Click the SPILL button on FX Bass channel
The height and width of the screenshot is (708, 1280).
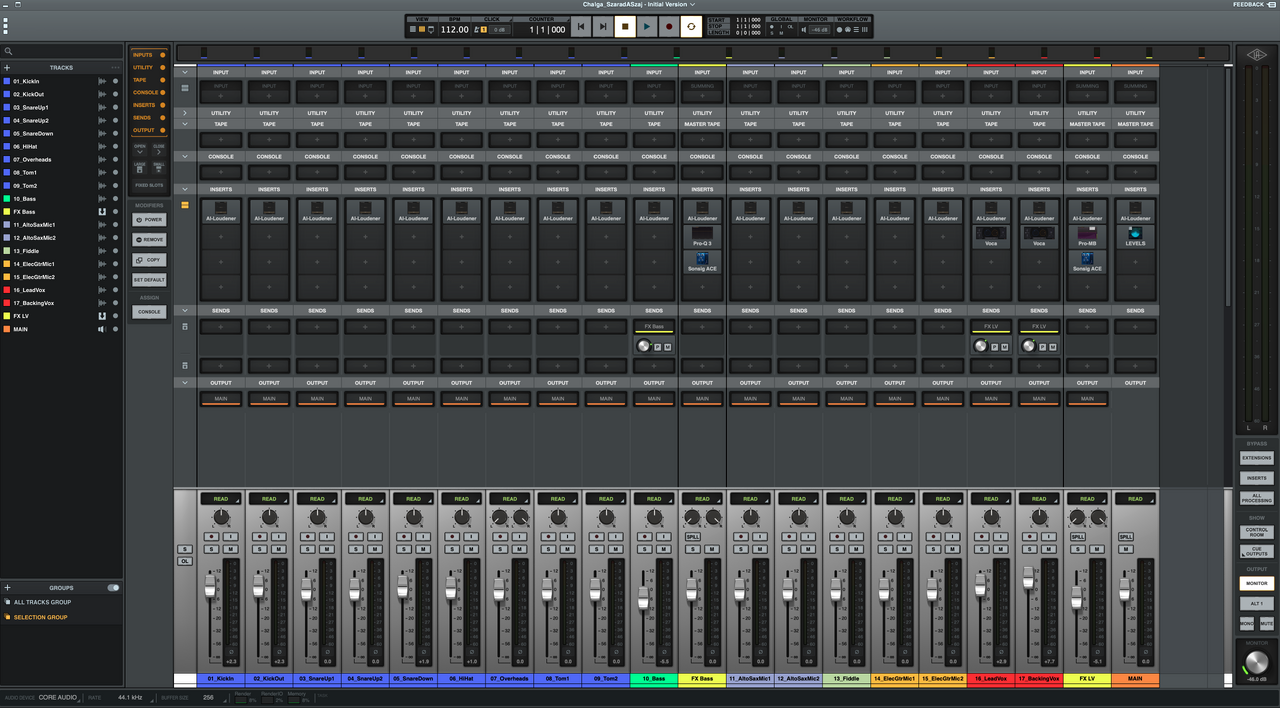click(692, 537)
